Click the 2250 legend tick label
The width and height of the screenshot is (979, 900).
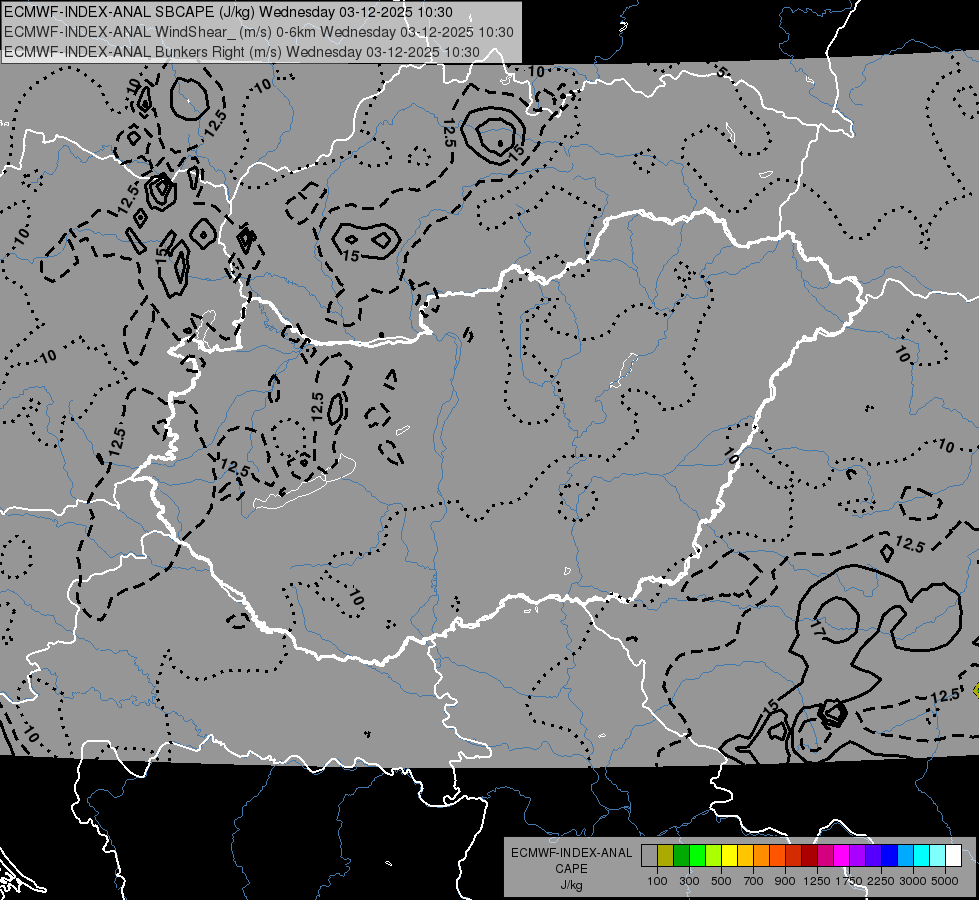(x=881, y=881)
